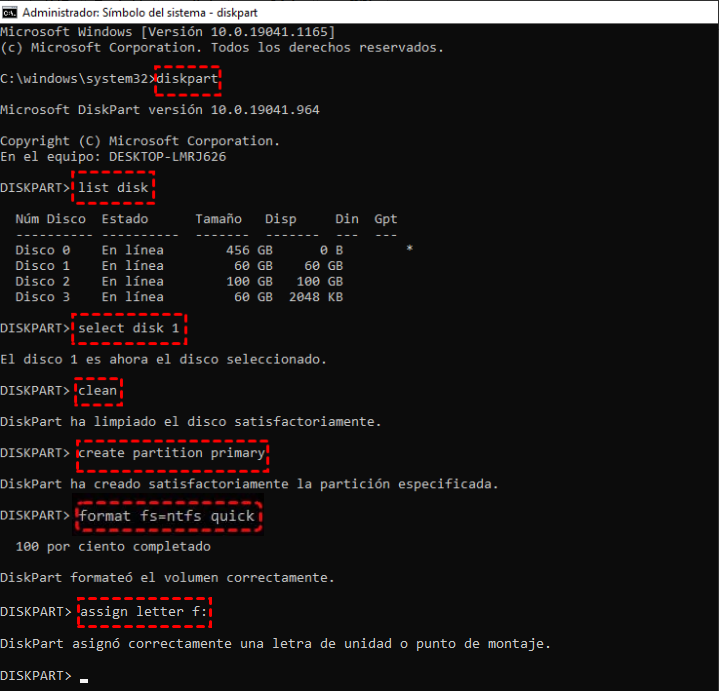Click 'DiskPart asignó correctamente una letra de unidad' line
719x691 pixels.
(x=275, y=644)
